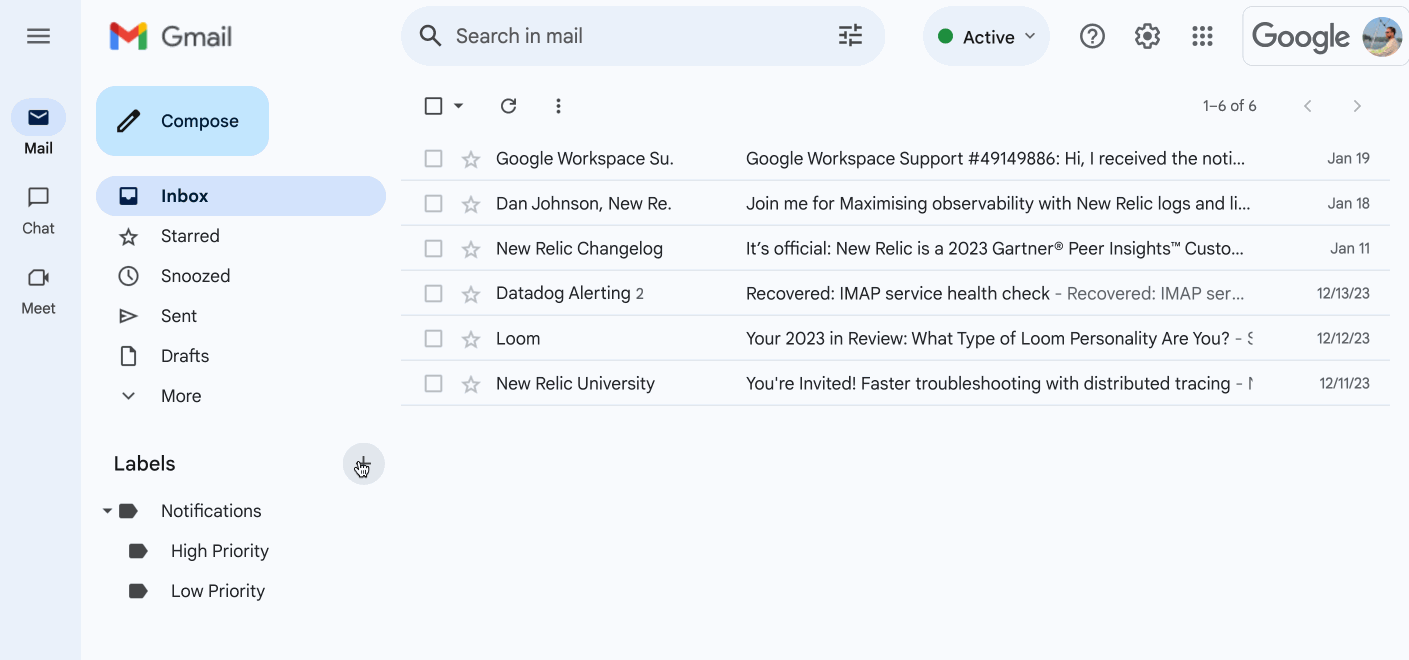Go to older messages arrow
This screenshot has height=660, width=1409.
coord(1357,106)
